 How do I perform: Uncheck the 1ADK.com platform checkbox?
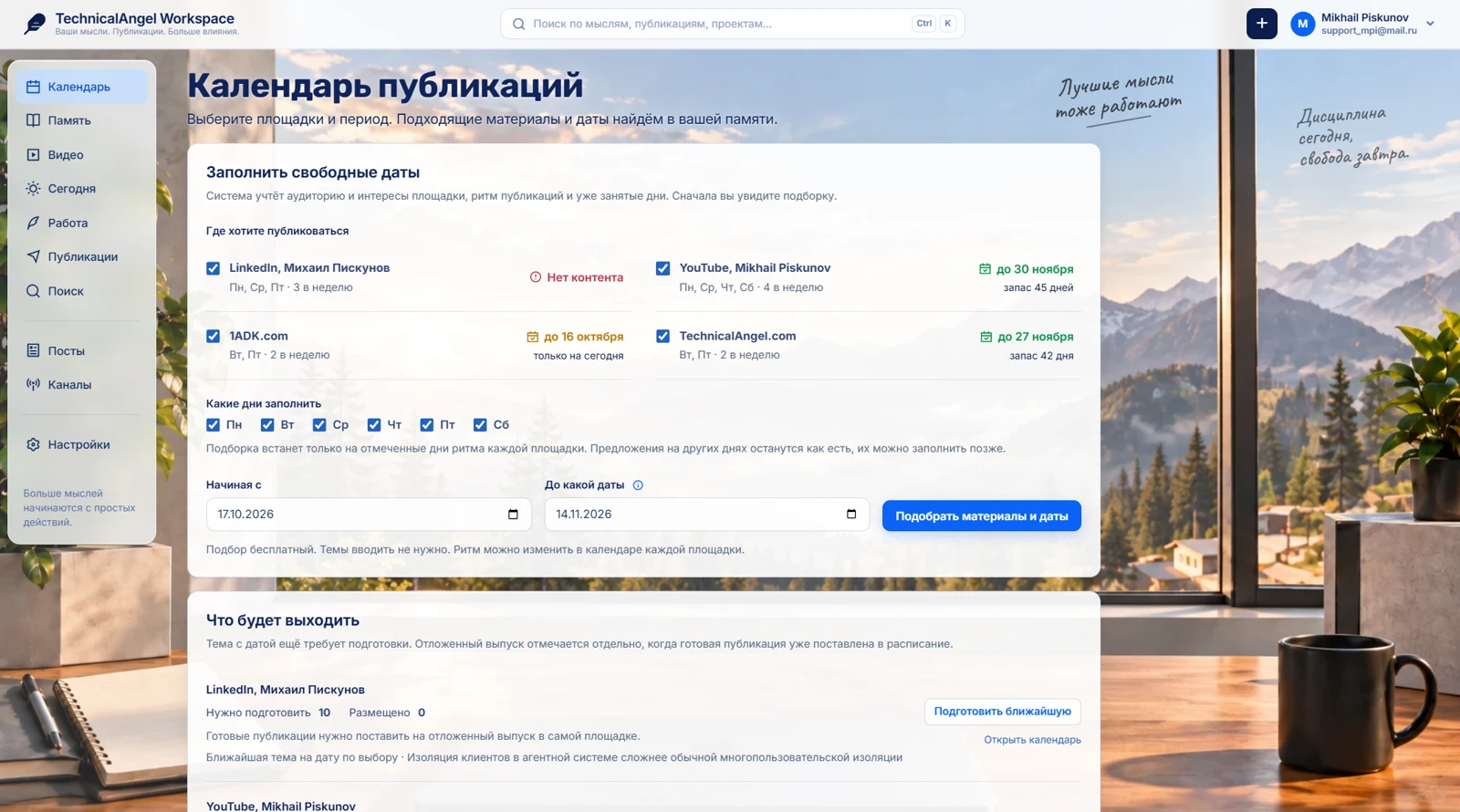(213, 336)
